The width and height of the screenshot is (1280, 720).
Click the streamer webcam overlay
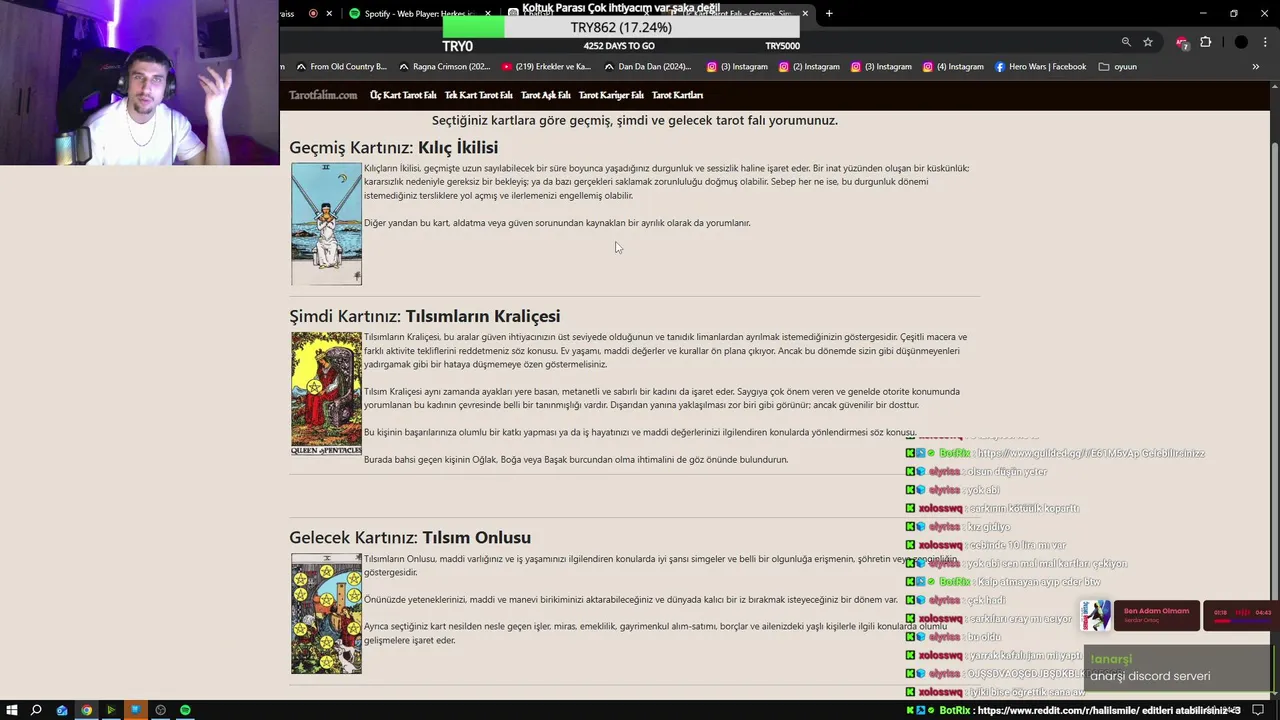140,82
